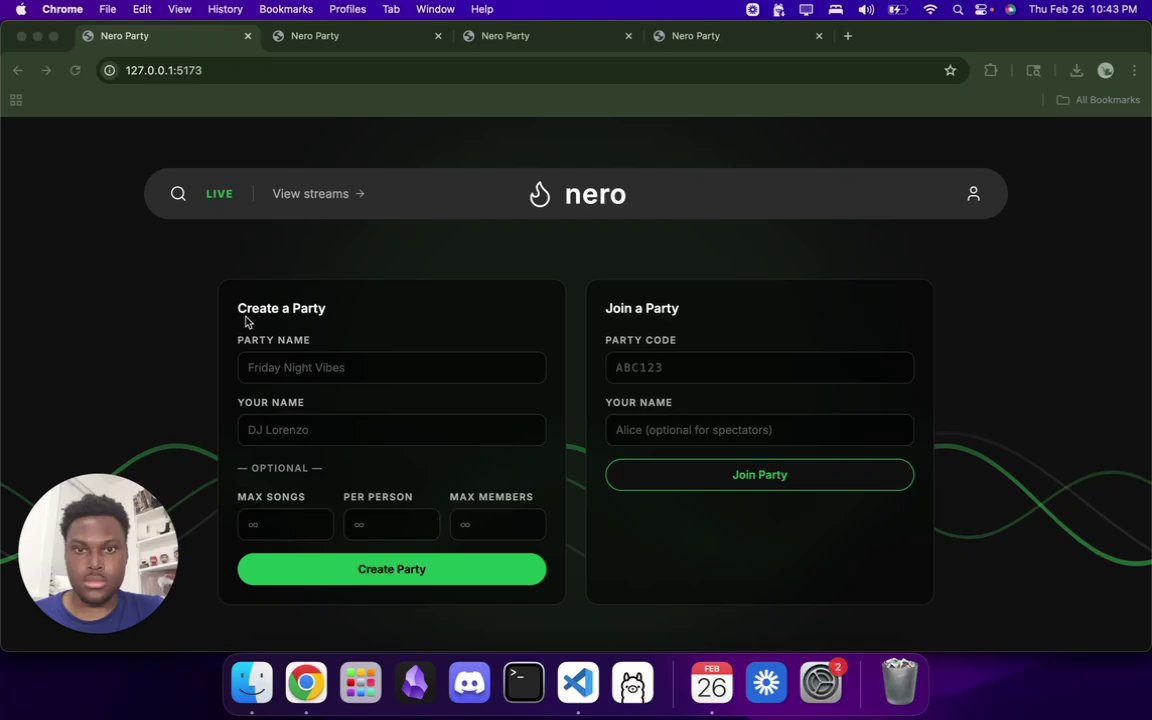Open View streams link
Screen dimensions: 1152x720
319,194
